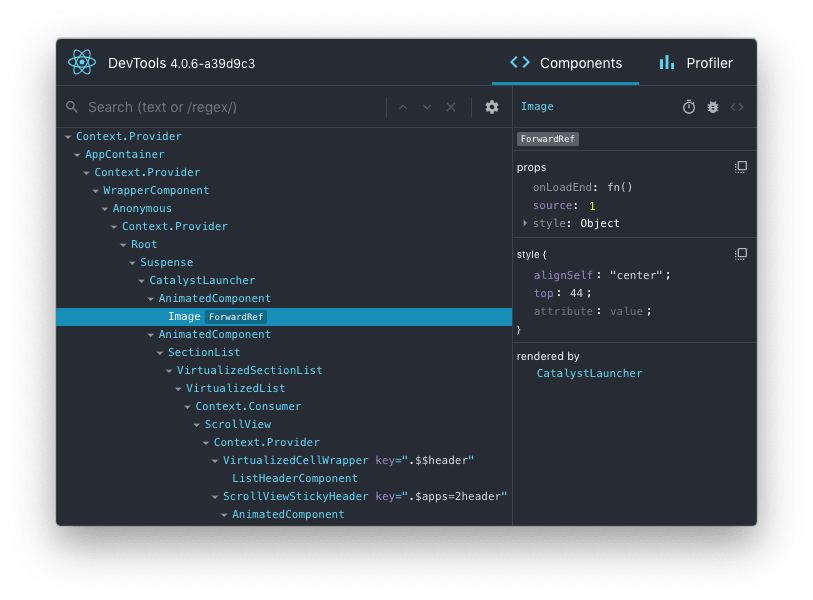Click the suspend stopwatch icon
The height and width of the screenshot is (600, 813).
tap(689, 107)
